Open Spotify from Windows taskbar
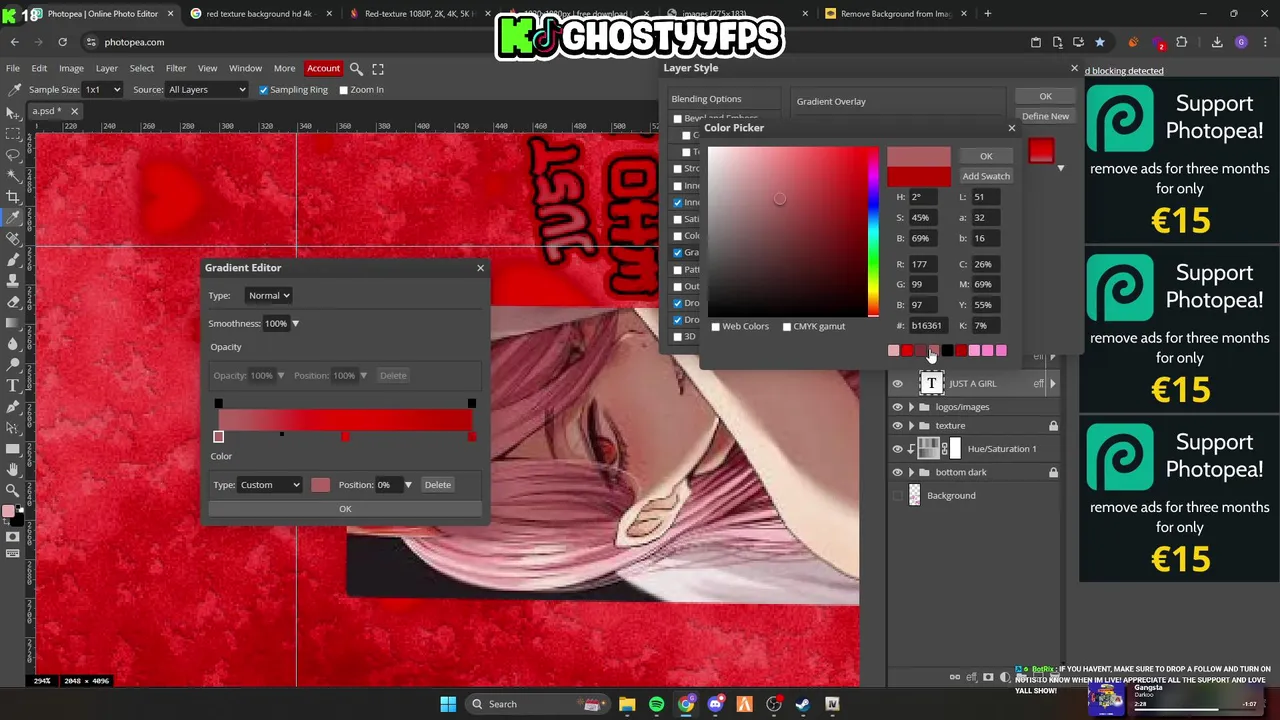Image resolution: width=1280 pixels, height=720 pixels. (x=656, y=704)
